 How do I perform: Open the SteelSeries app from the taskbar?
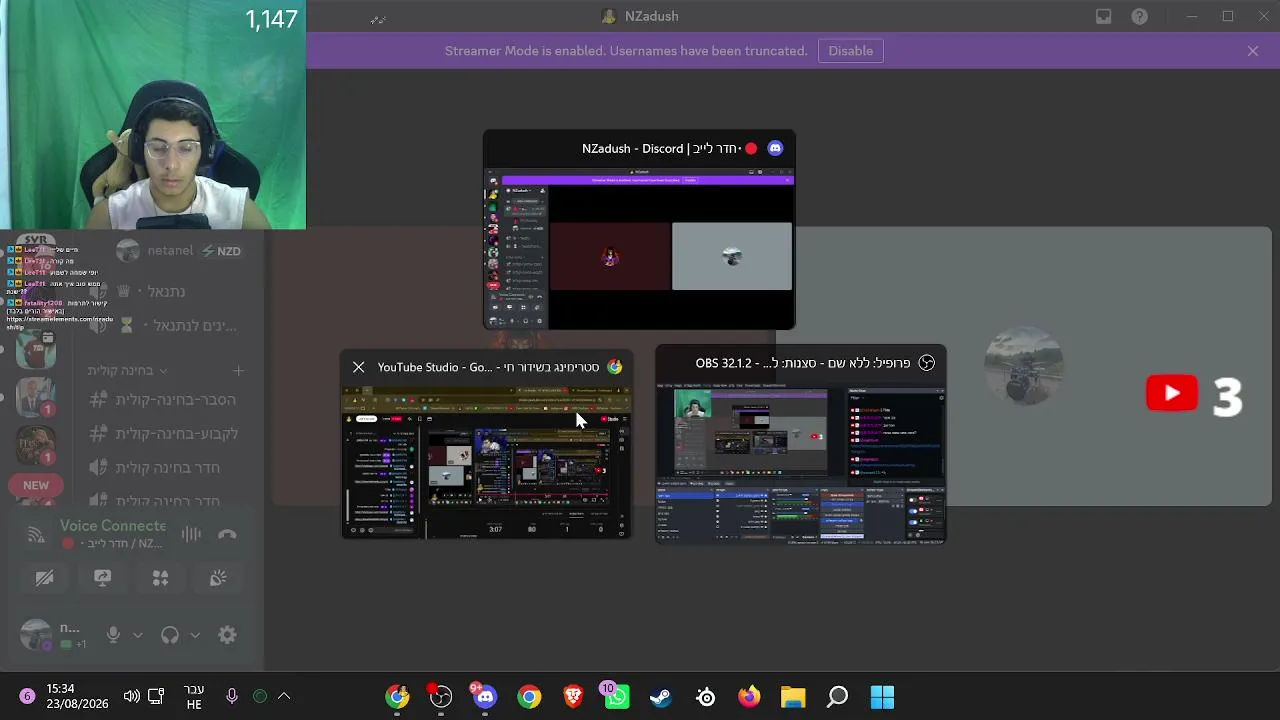(705, 697)
